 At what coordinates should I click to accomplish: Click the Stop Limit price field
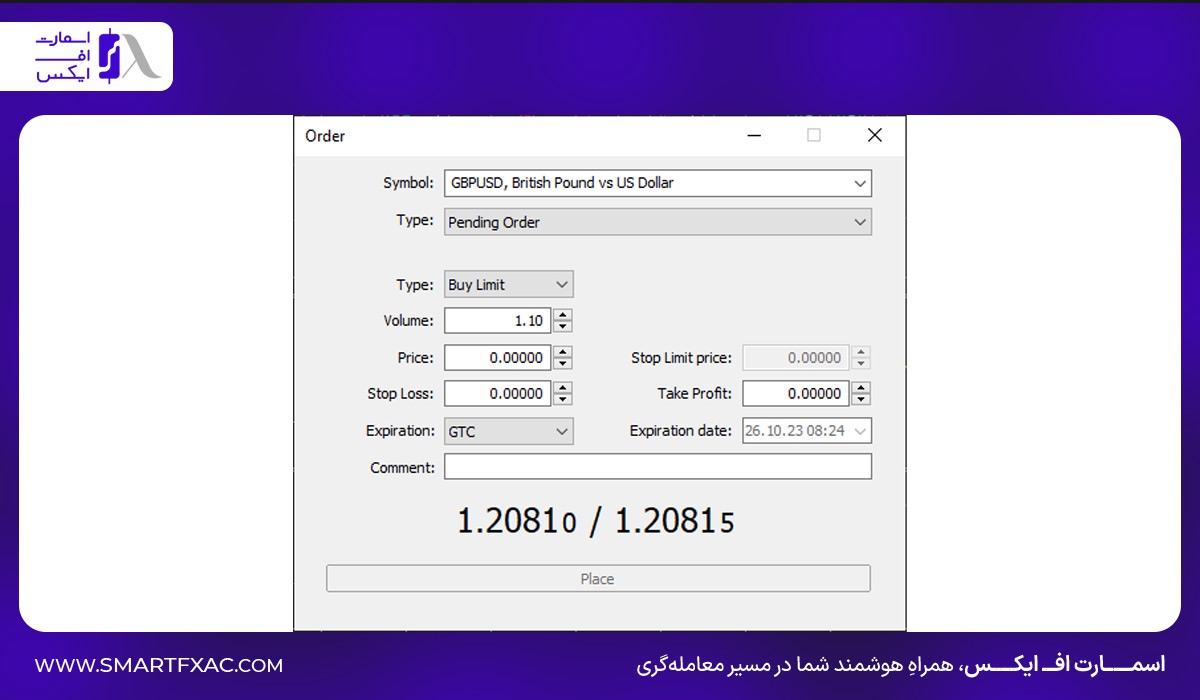click(796, 358)
